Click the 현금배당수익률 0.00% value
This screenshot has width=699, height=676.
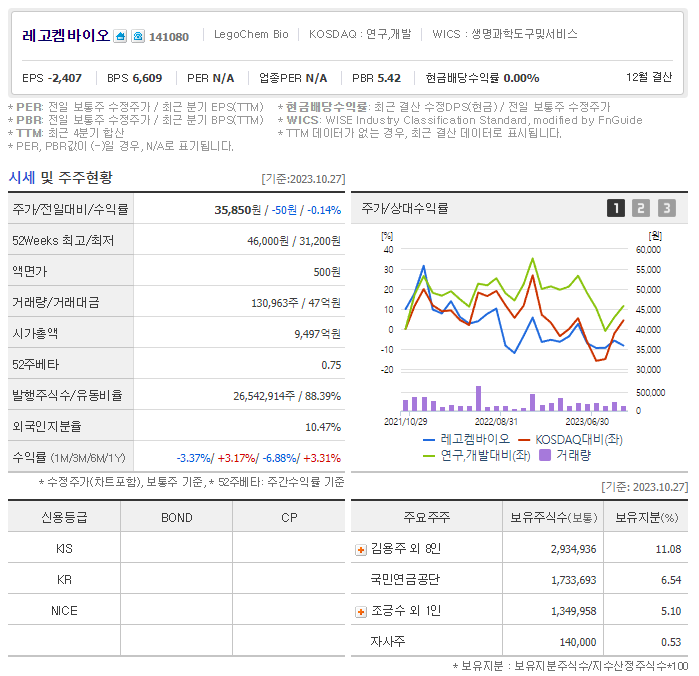tap(521, 78)
